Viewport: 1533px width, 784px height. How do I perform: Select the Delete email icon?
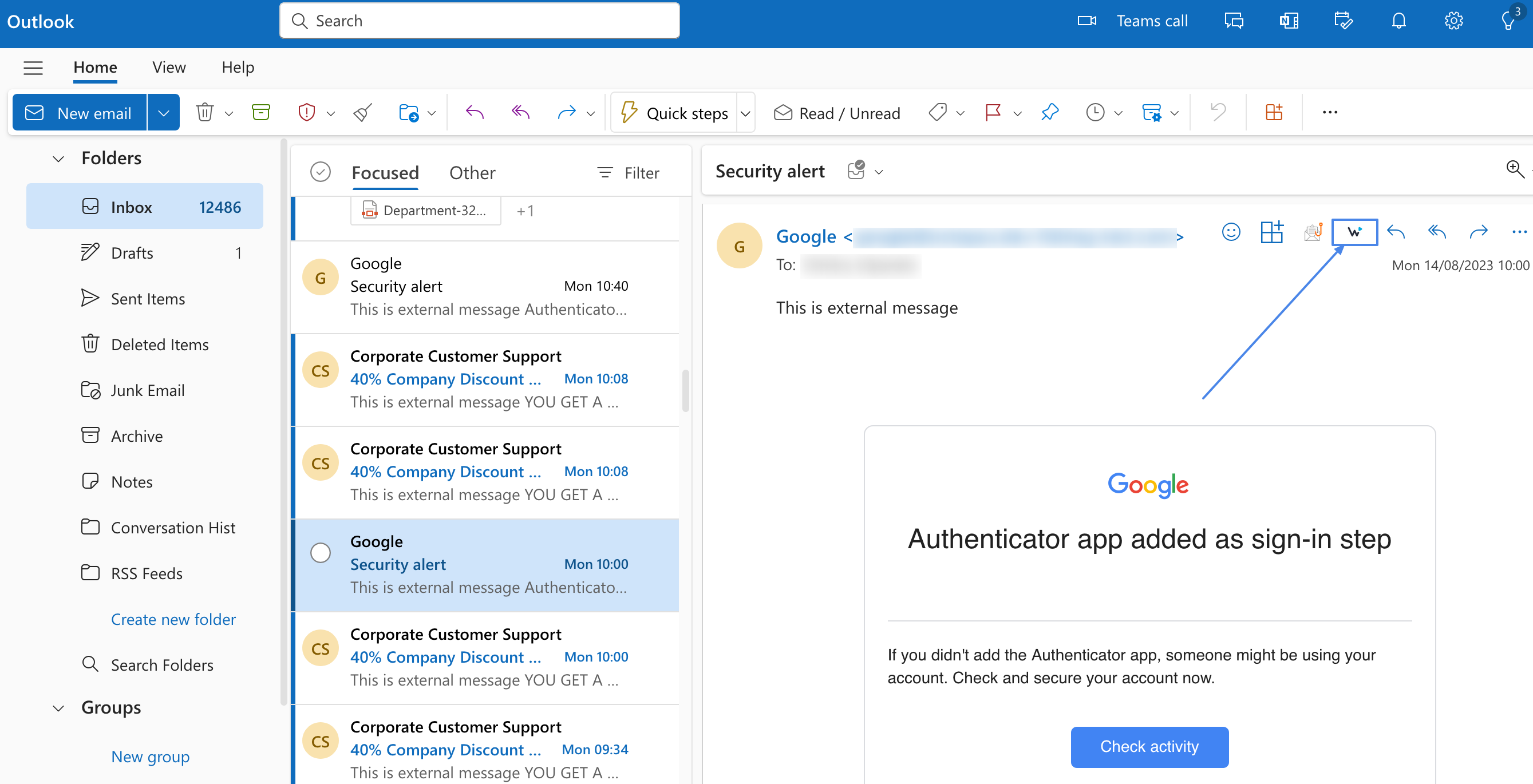pos(205,112)
